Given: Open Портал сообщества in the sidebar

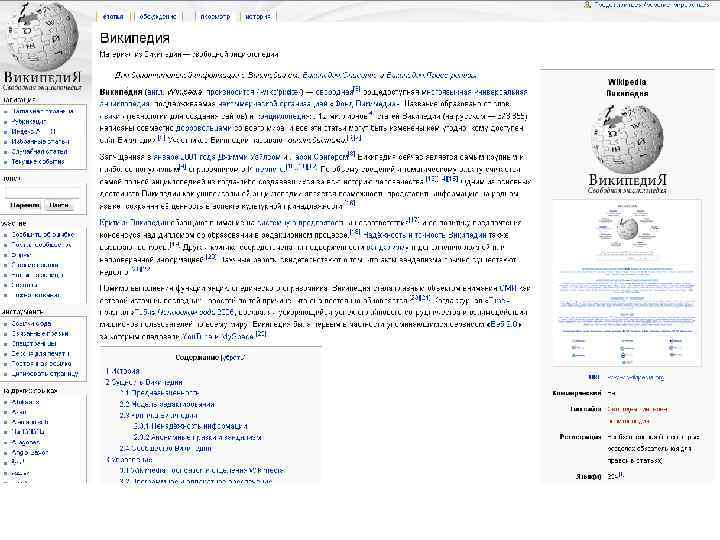Looking at the screenshot, I should 41,245.
